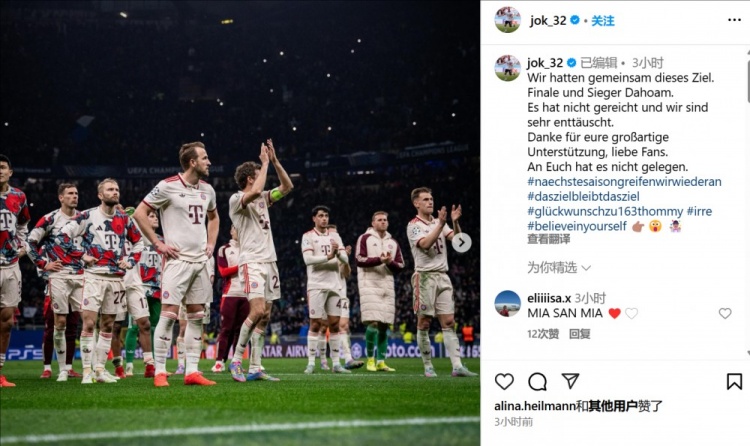Share the post with the paper plane icon
Image resolution: width=750 pixels, height=446 pixels.
[x=570, y=381]
